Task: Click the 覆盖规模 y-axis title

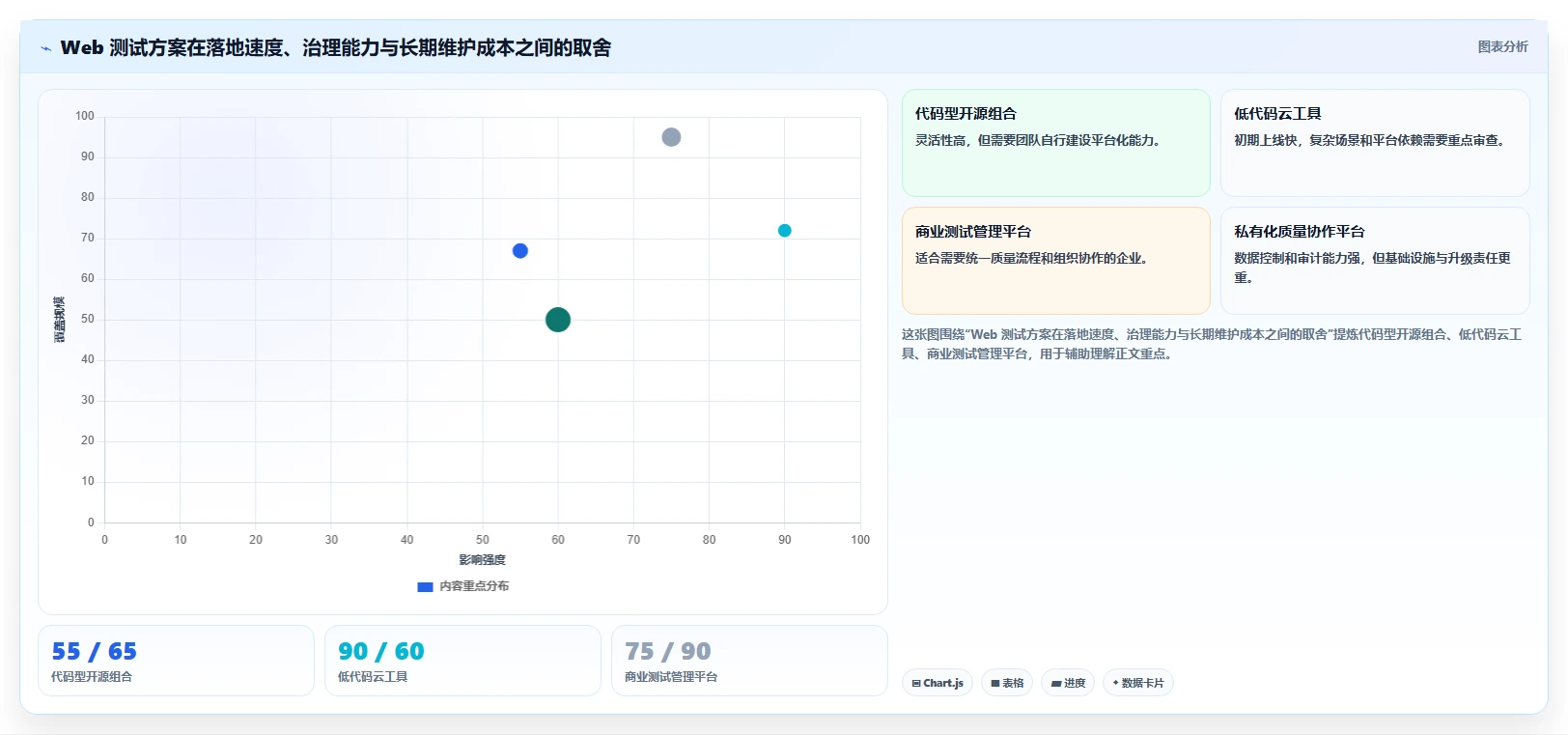Action: point(60,320)
